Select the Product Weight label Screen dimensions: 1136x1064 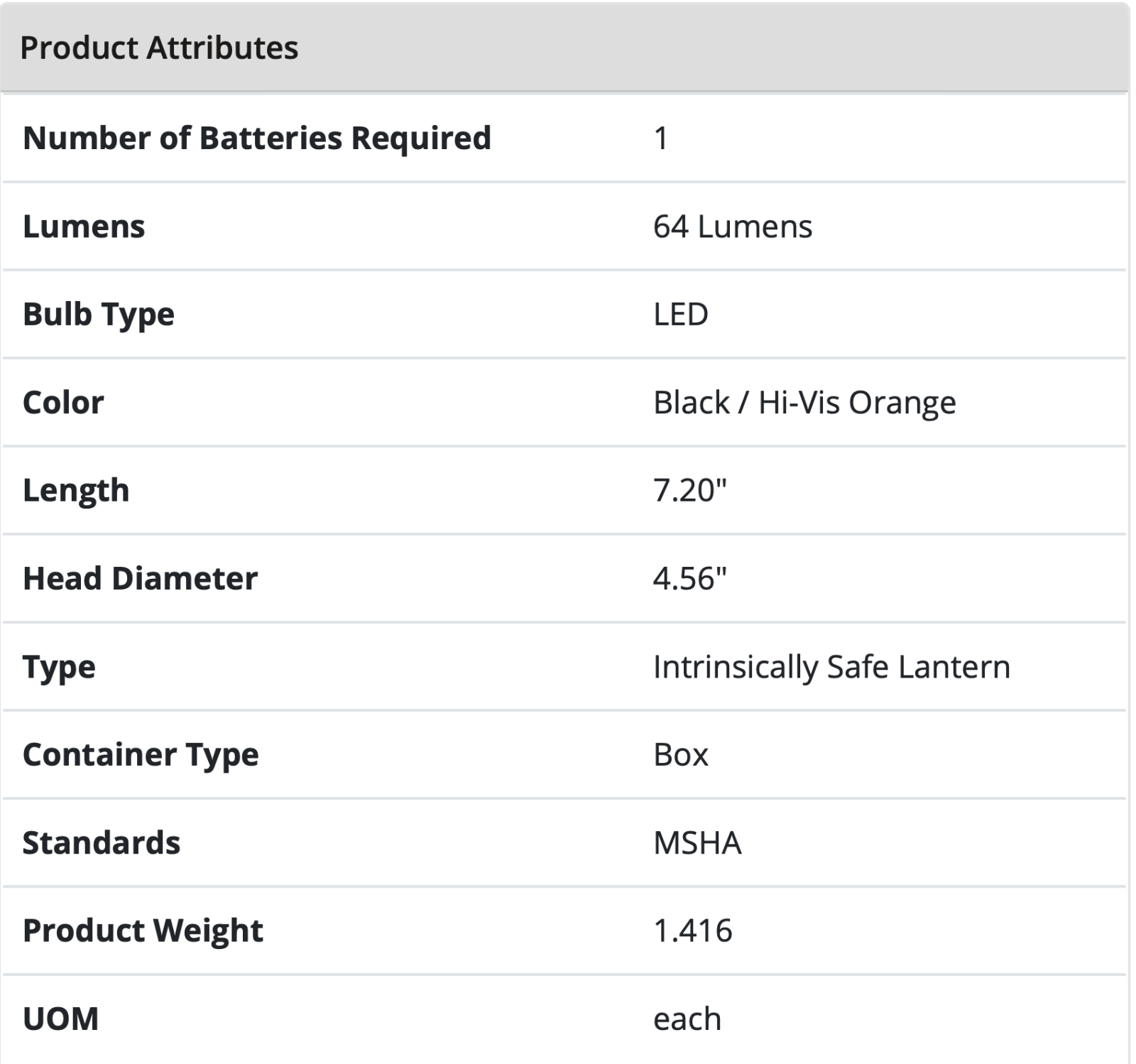pos(143,931)
